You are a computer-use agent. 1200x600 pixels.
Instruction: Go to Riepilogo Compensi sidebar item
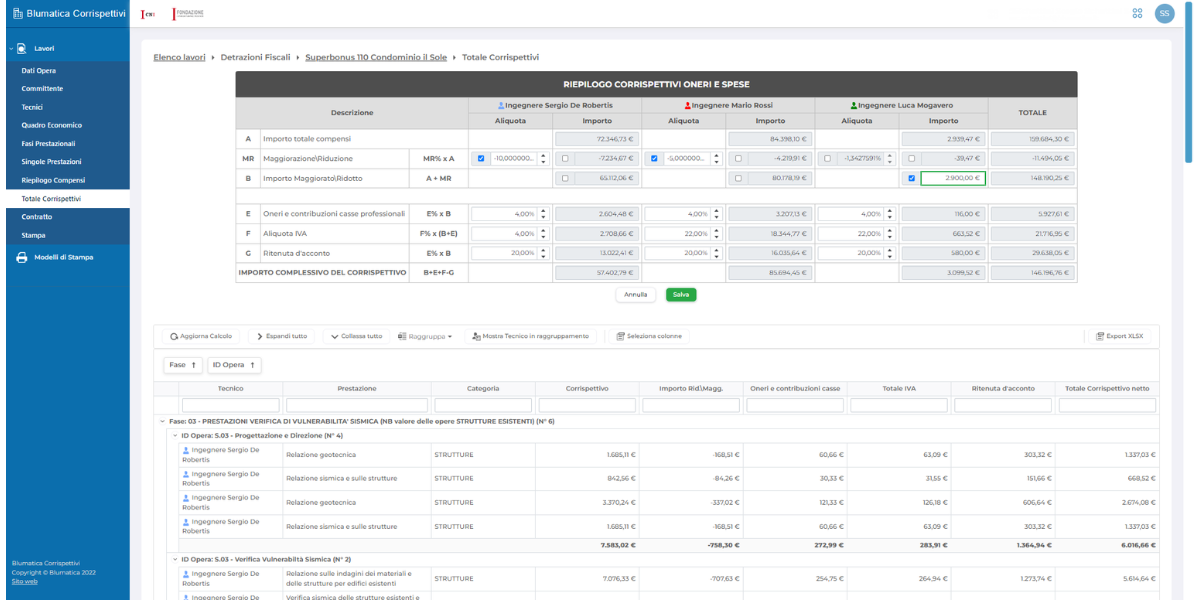click(54, 180)
